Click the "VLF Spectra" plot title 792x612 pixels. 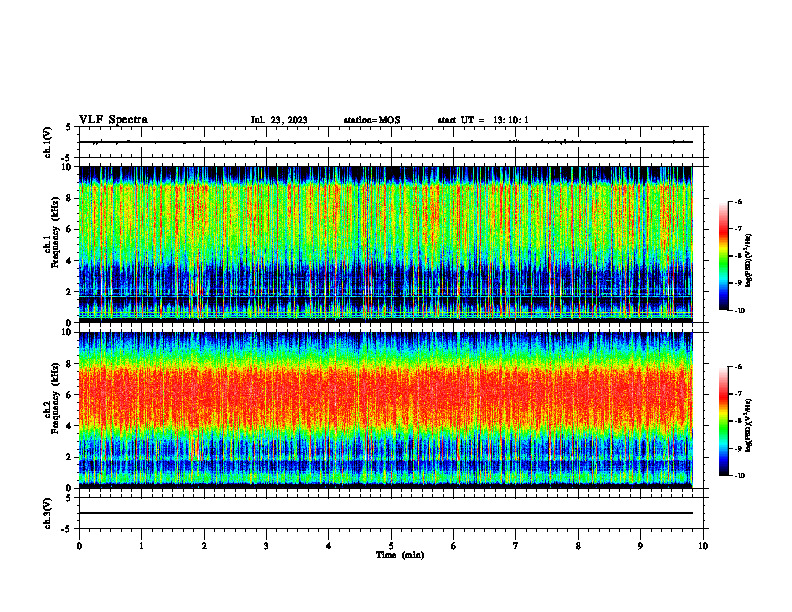pyautogui.click(x=113, y=120)
